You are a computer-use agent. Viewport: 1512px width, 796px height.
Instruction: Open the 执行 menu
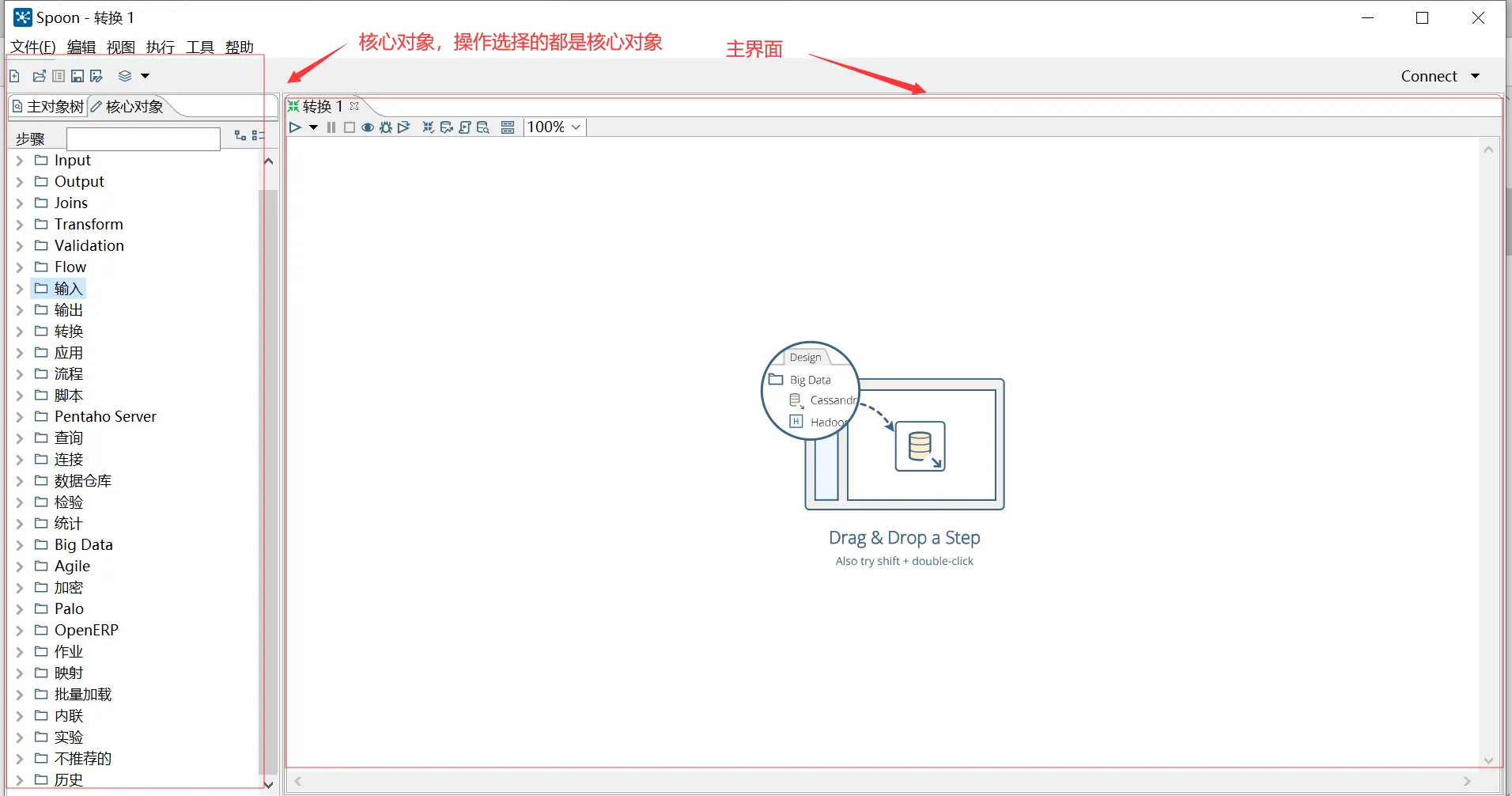(x=161, y=47)
